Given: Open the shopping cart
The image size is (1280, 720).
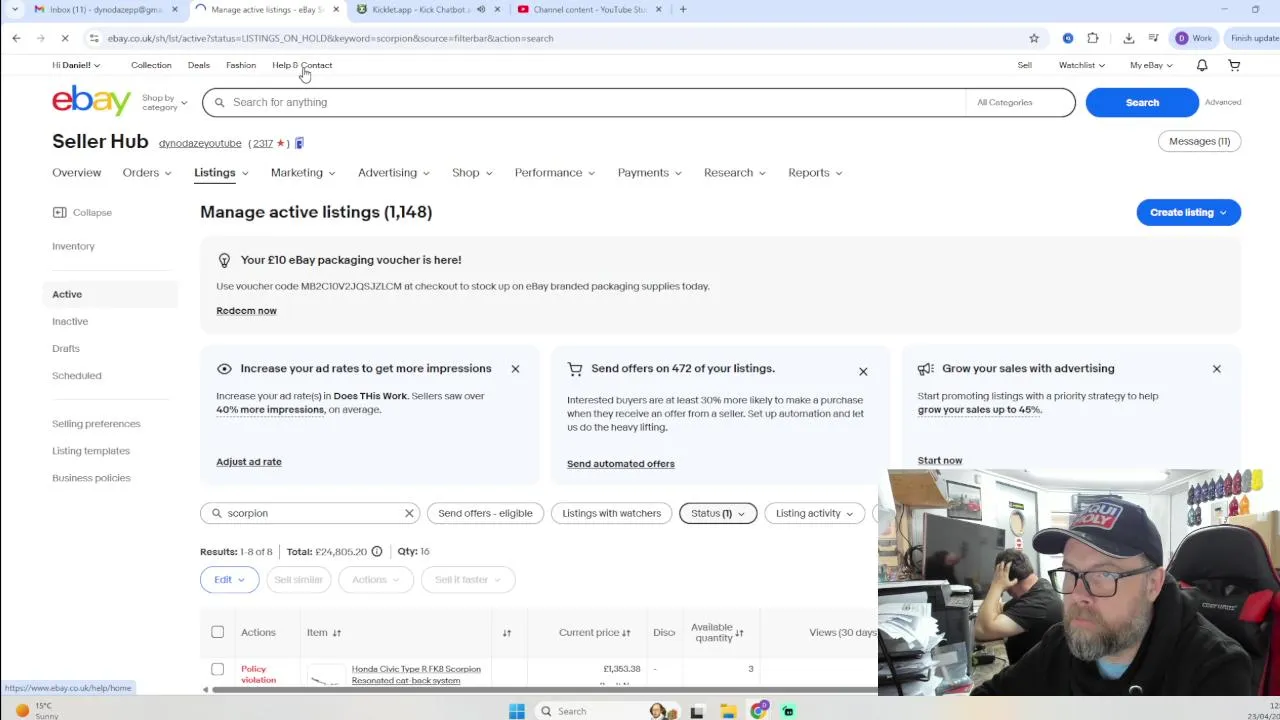Looking at the screenshot, I should 1234,65.
